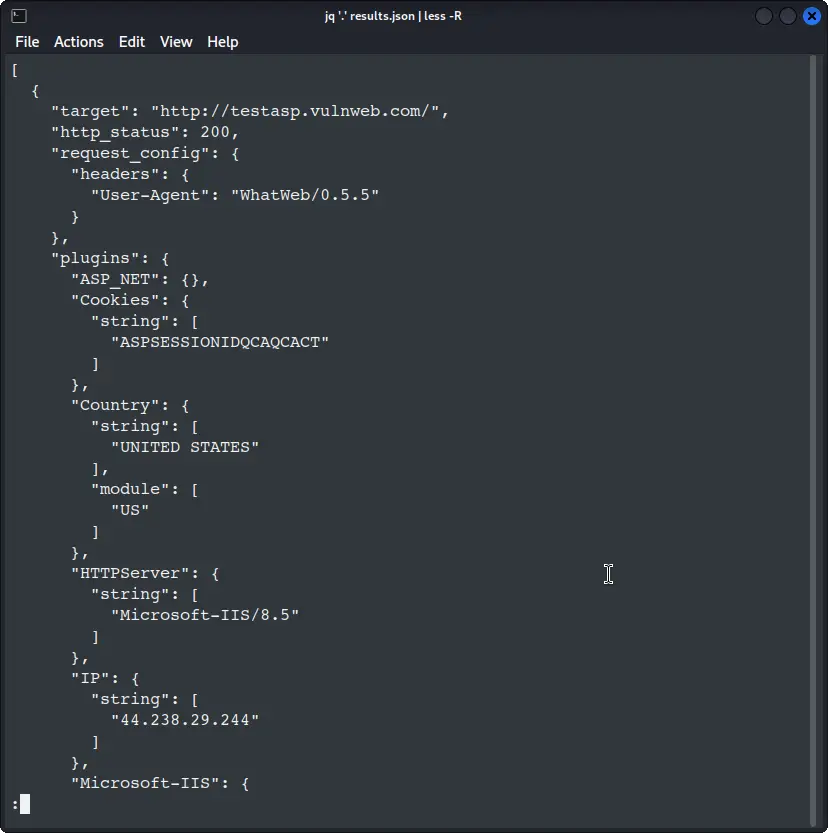This screenshot has width=828, height=833.
Task: Click the IP address 44.238.29.244
Action: (185, 720)
